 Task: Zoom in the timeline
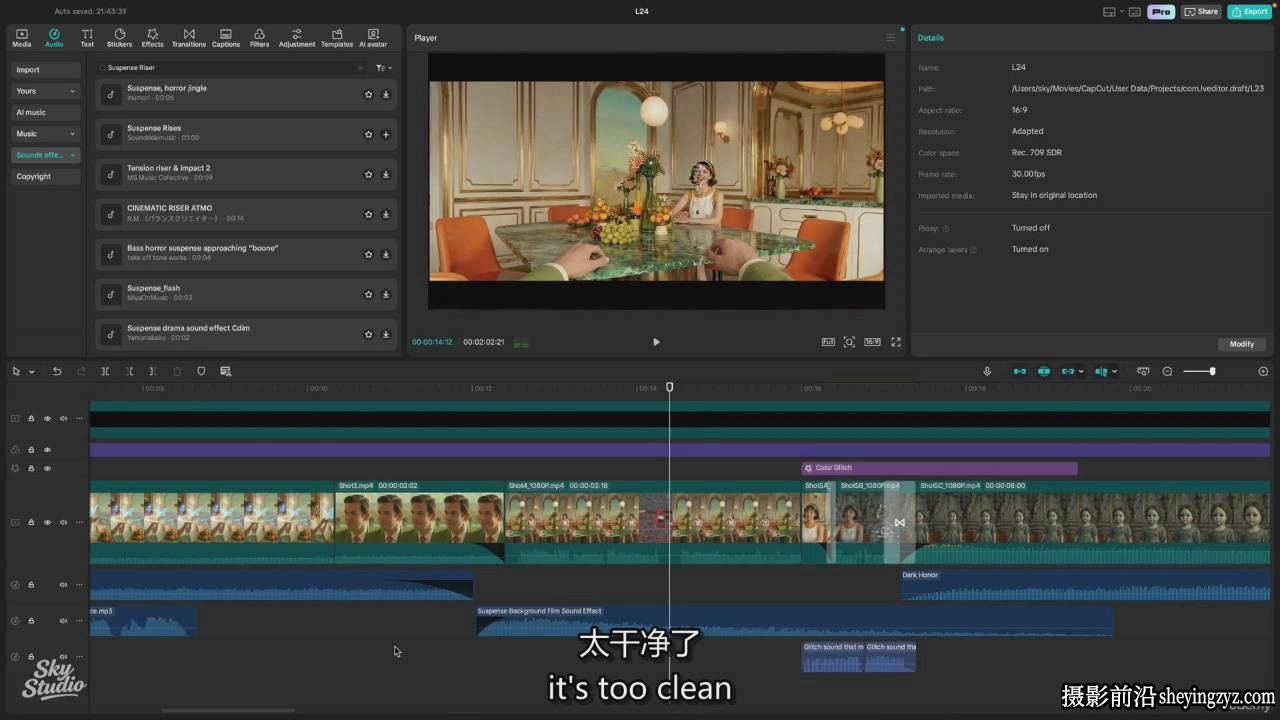pyautogui.click(x=1263, y=371)
